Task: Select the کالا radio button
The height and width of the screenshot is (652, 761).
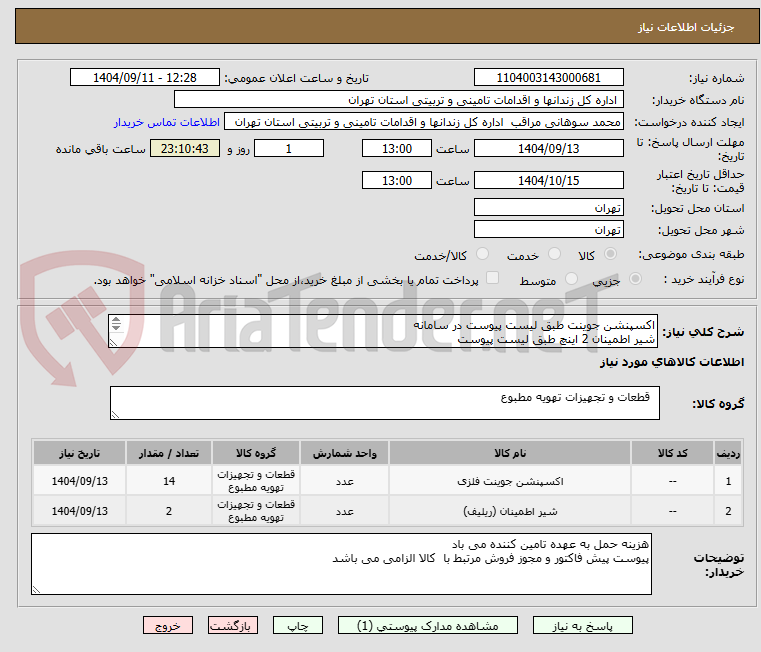Action: 611,254
